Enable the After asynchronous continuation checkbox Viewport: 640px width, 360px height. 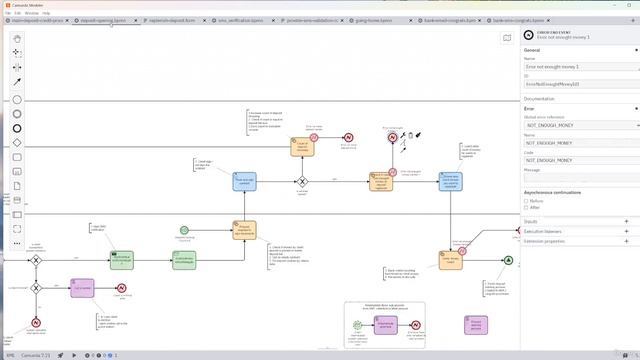pos(526,207)
